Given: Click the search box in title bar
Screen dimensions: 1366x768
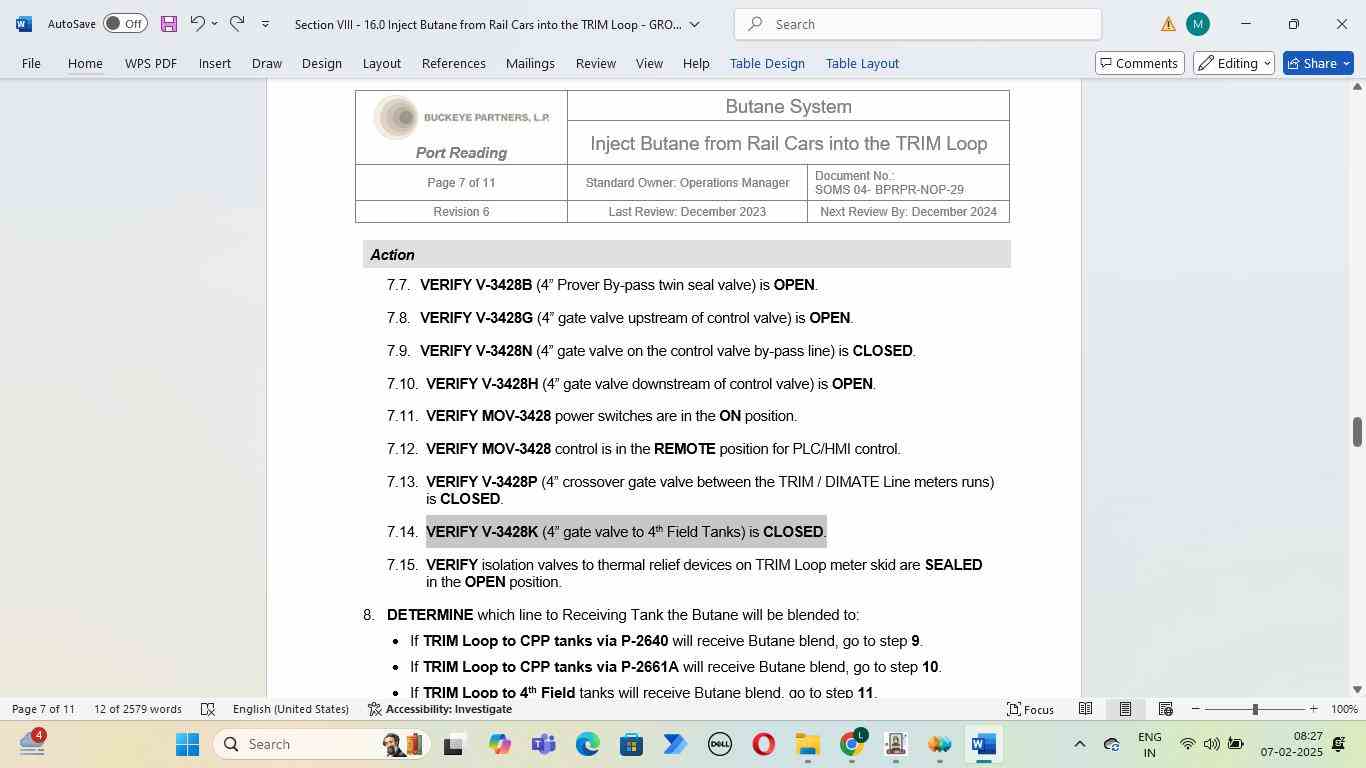Looking at the screenshot, I should [x=918, y=24].
